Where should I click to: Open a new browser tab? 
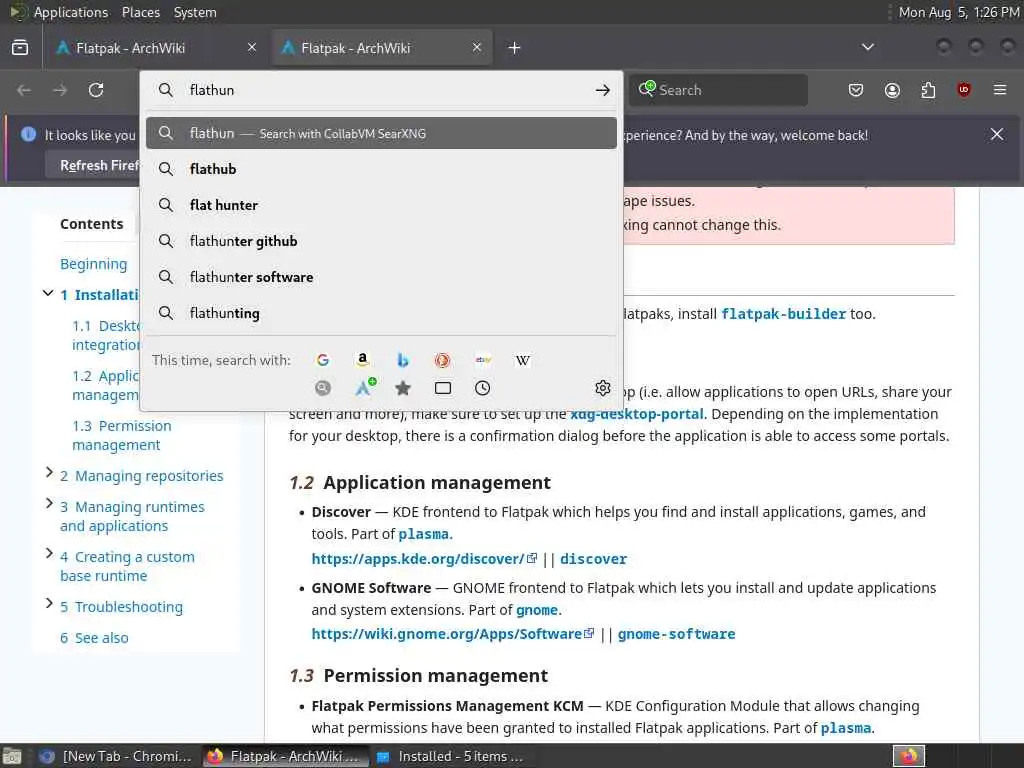[514, 48]
